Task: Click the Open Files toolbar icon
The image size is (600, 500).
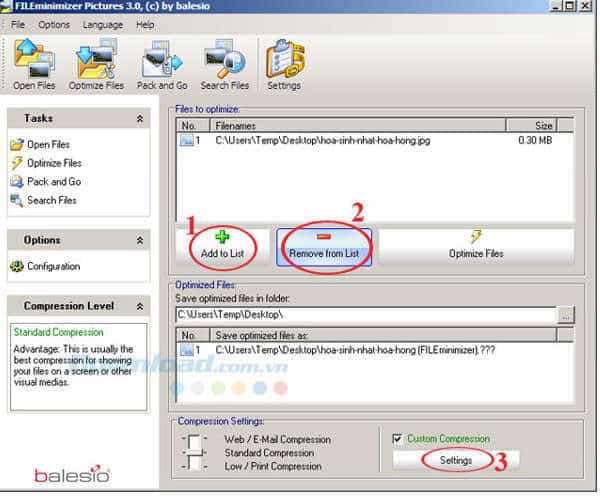Action: (34, 64)
